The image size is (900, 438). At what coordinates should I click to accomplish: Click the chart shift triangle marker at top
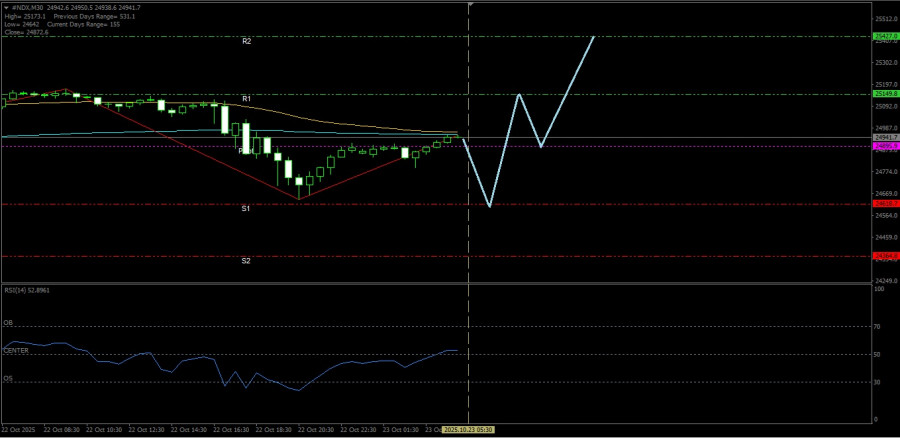pos(470,5)
